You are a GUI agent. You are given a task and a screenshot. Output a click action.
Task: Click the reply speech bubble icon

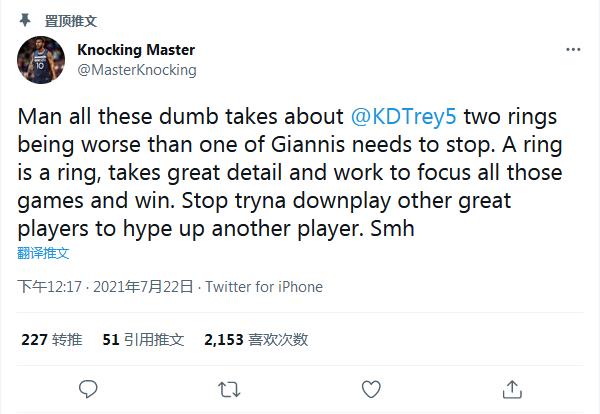coord(88,387)
